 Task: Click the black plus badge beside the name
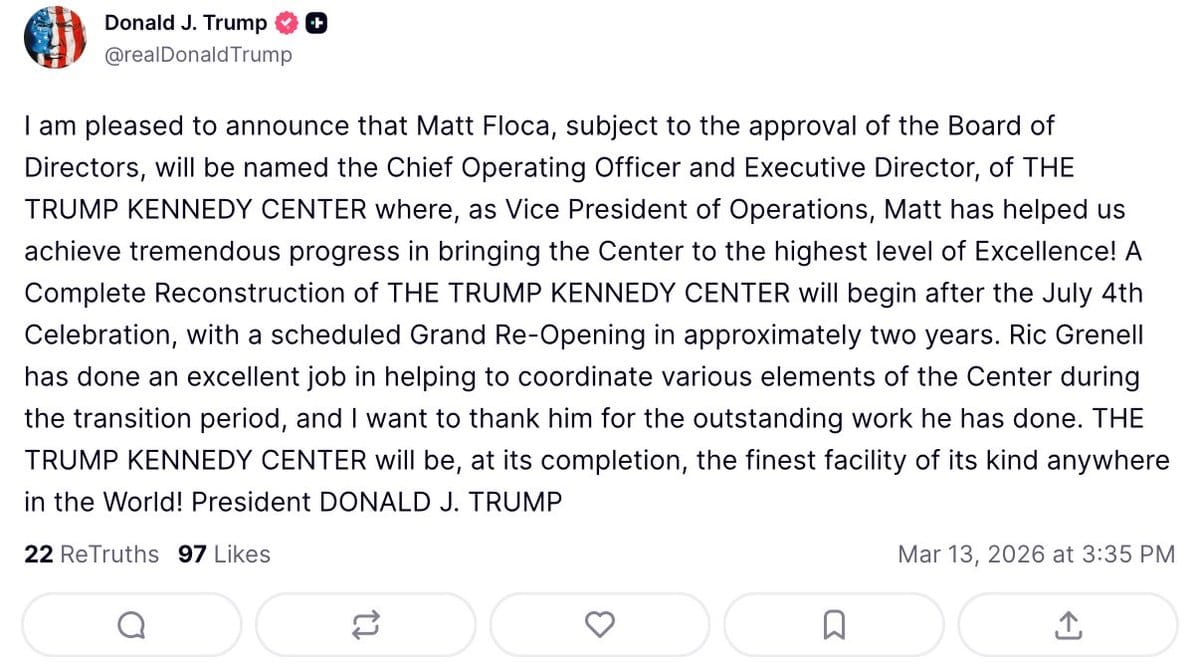tap(315, 23)
